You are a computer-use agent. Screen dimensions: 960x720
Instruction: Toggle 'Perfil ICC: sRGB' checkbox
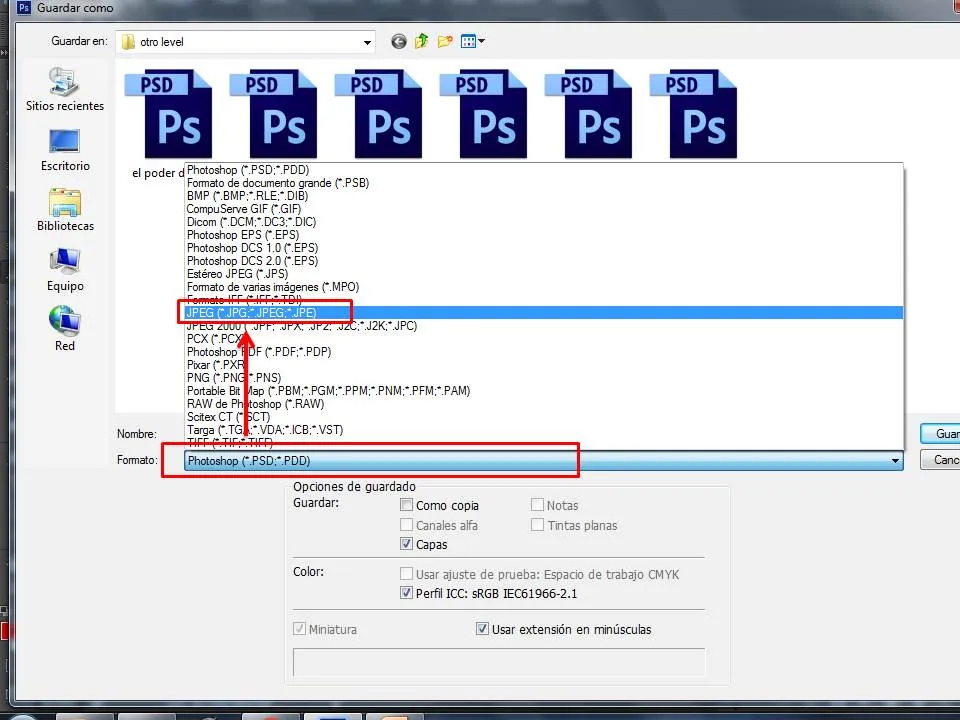point(406,593)
